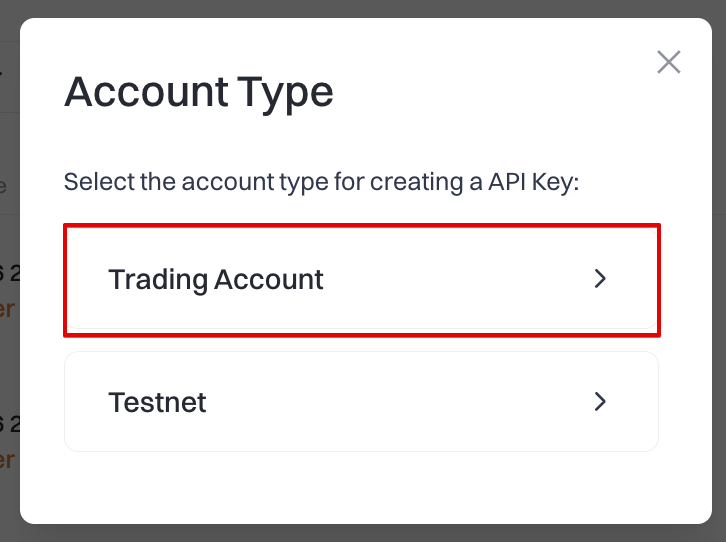Click the chevron arrow beside Testnet
Viewport: 726px width, 542px height.
tap(600, 402)
